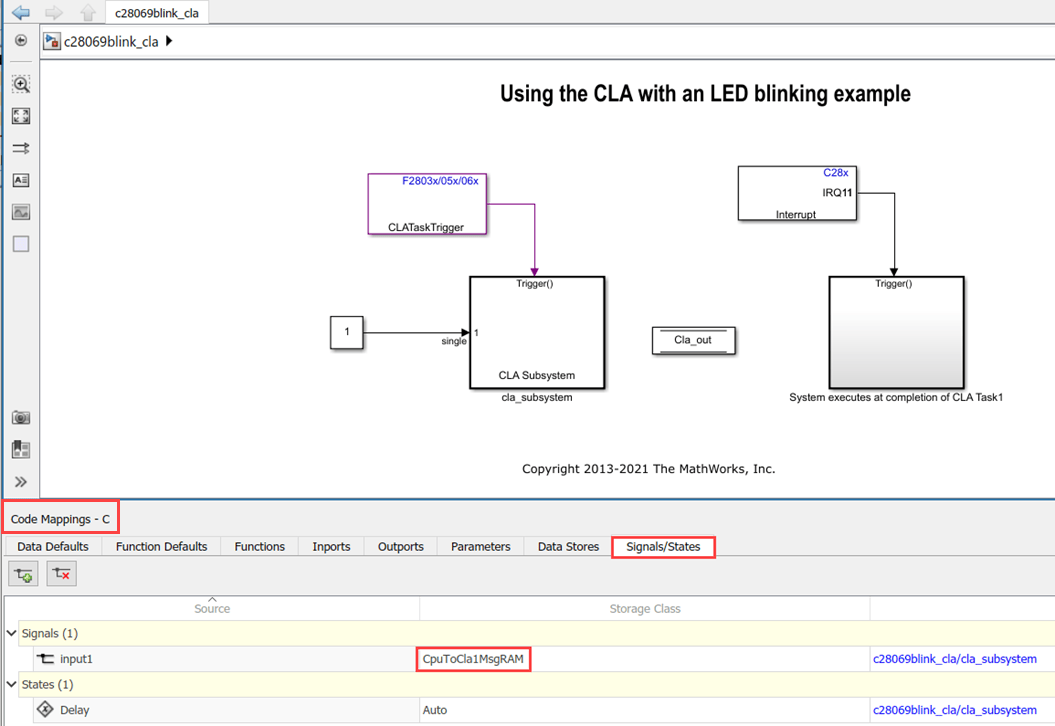Select the CpuToCla1MsgRAM storage class cell
Viewport: 1055px width, 726px height.
tap(473, 659)
